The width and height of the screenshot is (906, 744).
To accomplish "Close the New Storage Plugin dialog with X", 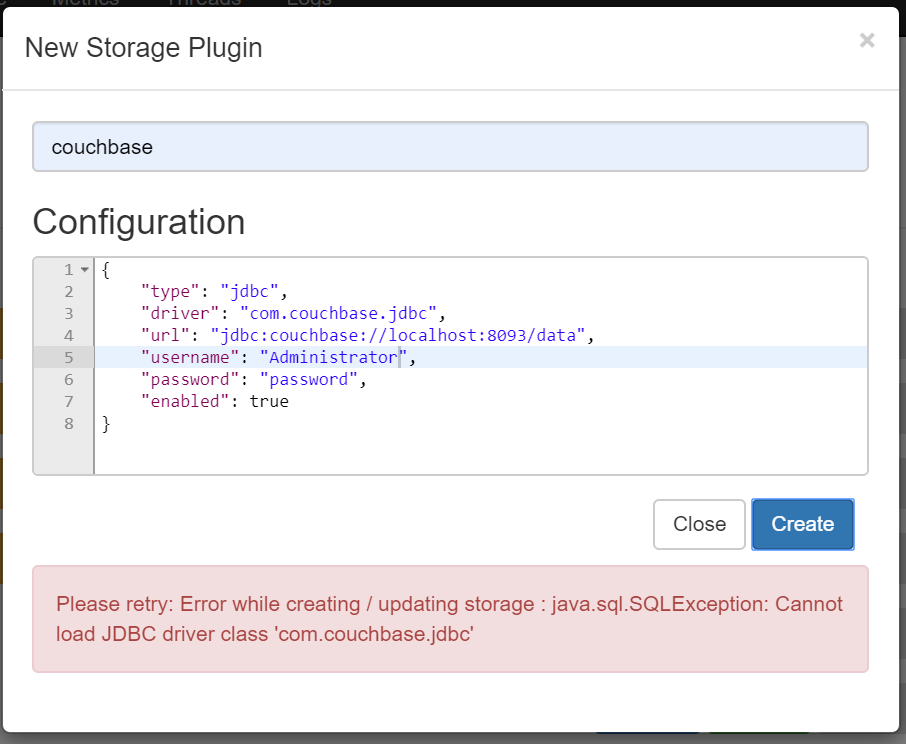I will 867,40.
